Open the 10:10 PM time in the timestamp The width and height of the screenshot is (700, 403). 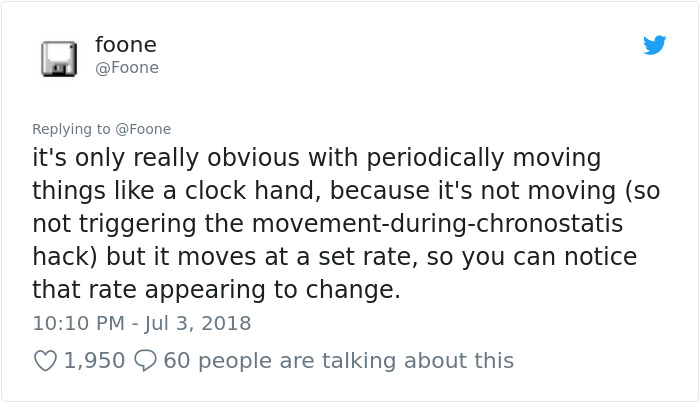(79, 323)
